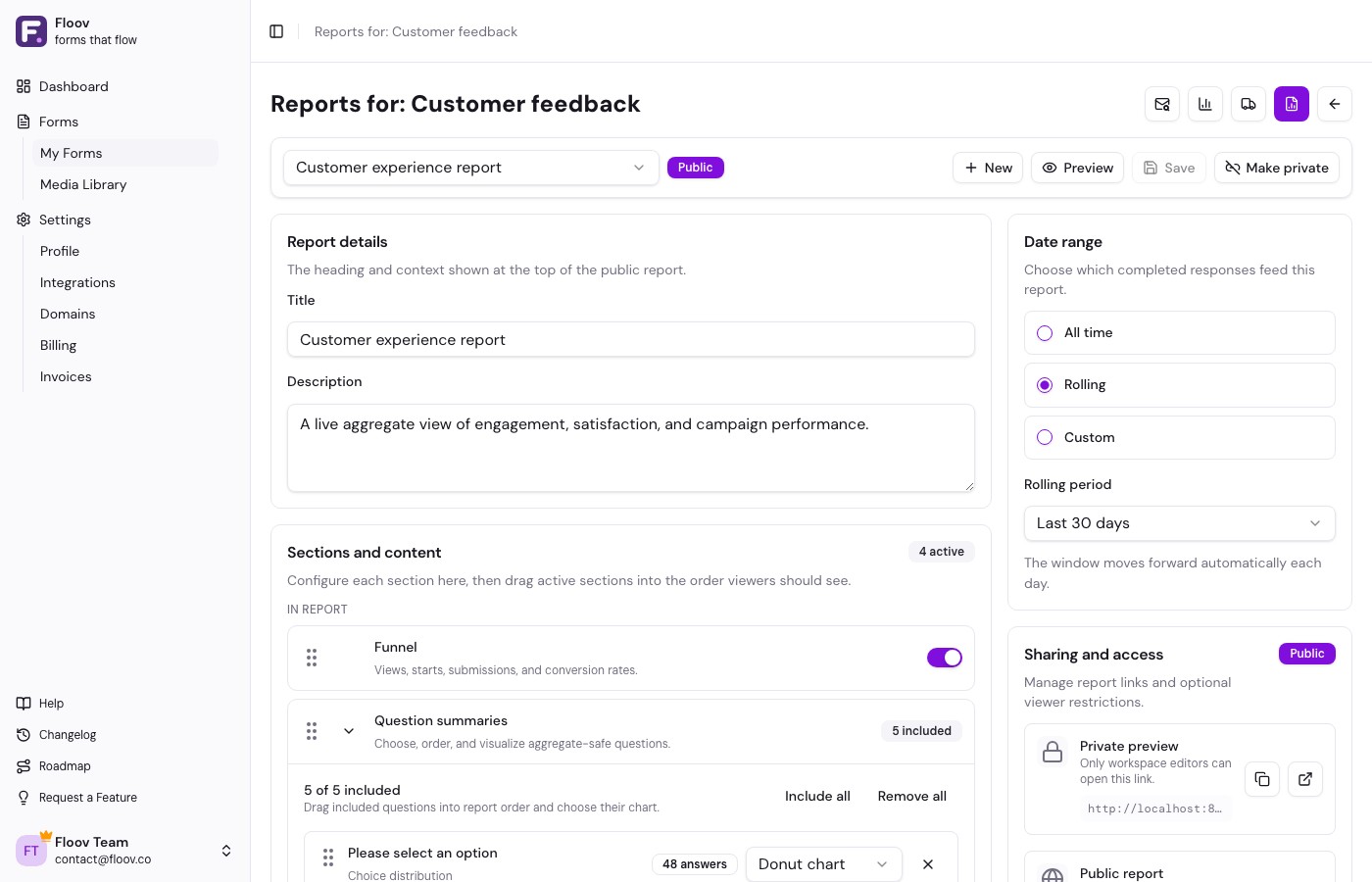This screenshot has height=882, width=1372.
Task: Click the private preview URL text
Action: tap(1154, 808)
